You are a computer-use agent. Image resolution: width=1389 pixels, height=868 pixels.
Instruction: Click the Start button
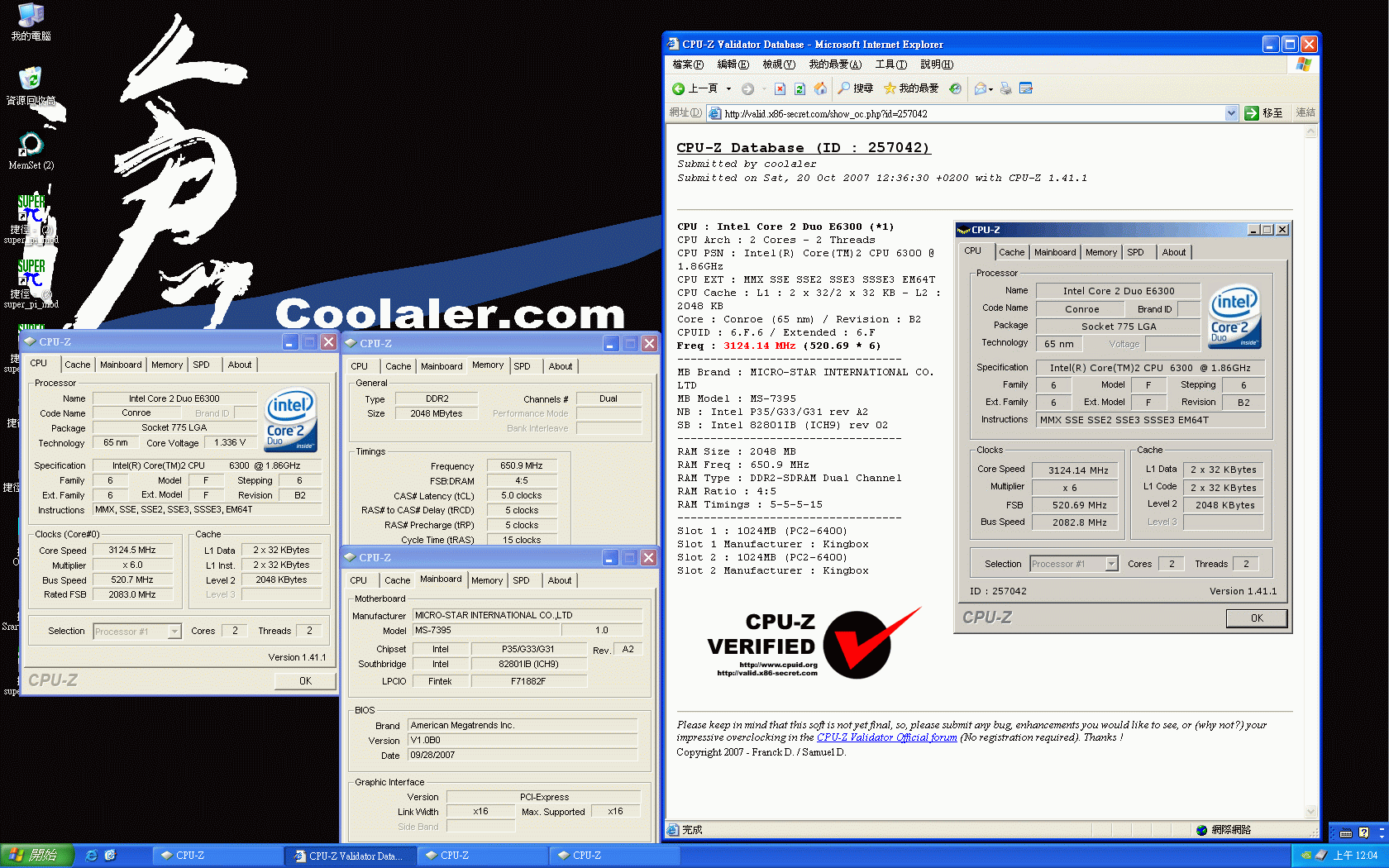click(x=37, y=856)
